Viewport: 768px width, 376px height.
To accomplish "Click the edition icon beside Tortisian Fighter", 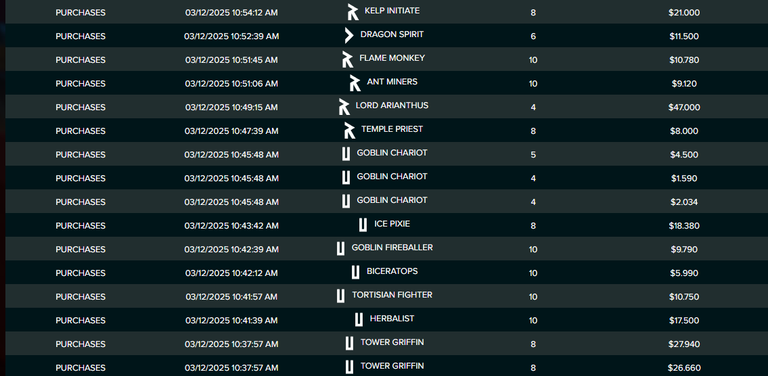I will (x=340, y=296).
